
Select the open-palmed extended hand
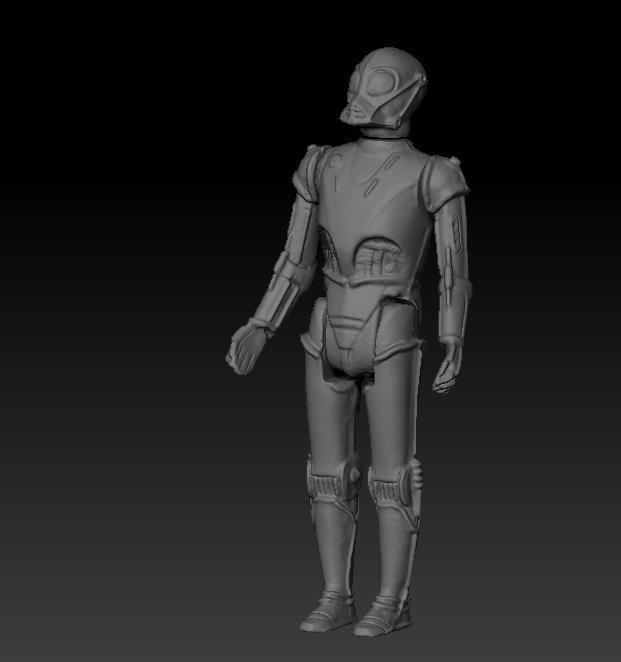click(246, 349)
